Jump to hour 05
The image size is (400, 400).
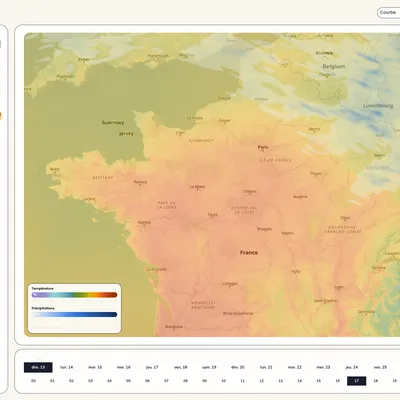pyautogui.click(x=128, y=381)
